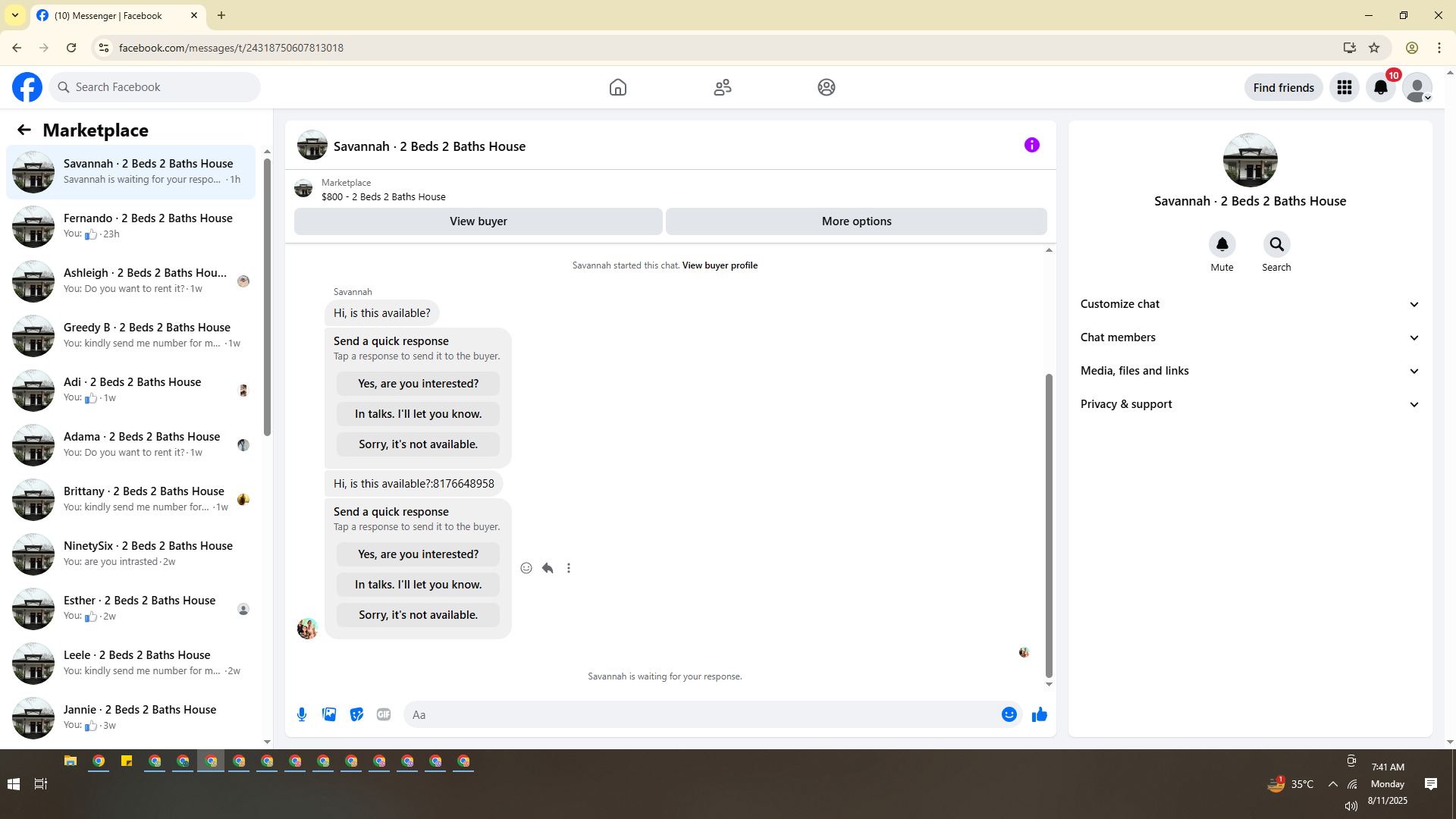Screen dimensions: 1456x819
Task: Send a thumbs-up like
Action: [x=1039, y=714]
